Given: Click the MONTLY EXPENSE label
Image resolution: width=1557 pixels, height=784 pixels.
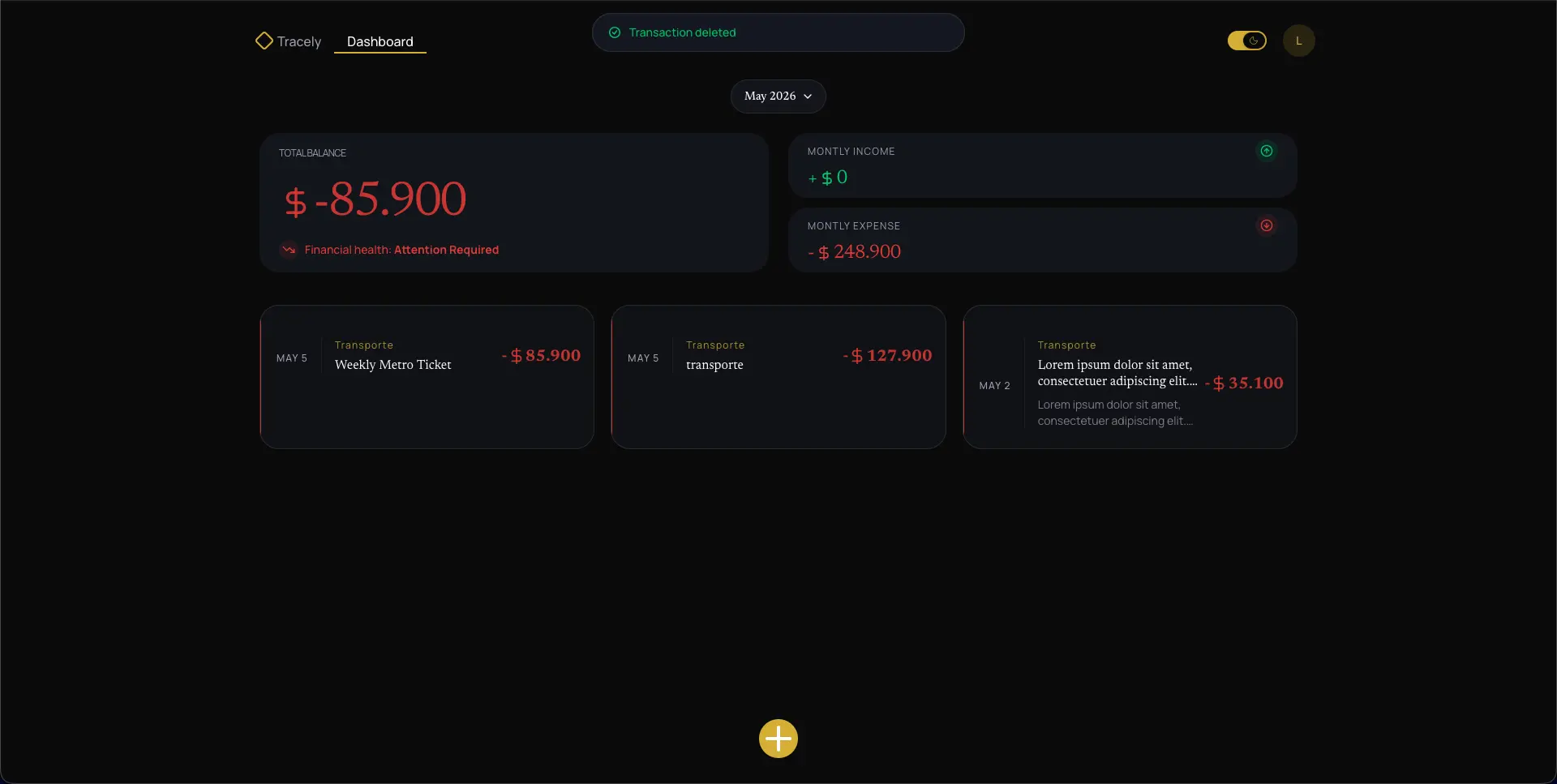Looking at the screenshot, I should 854,226.
